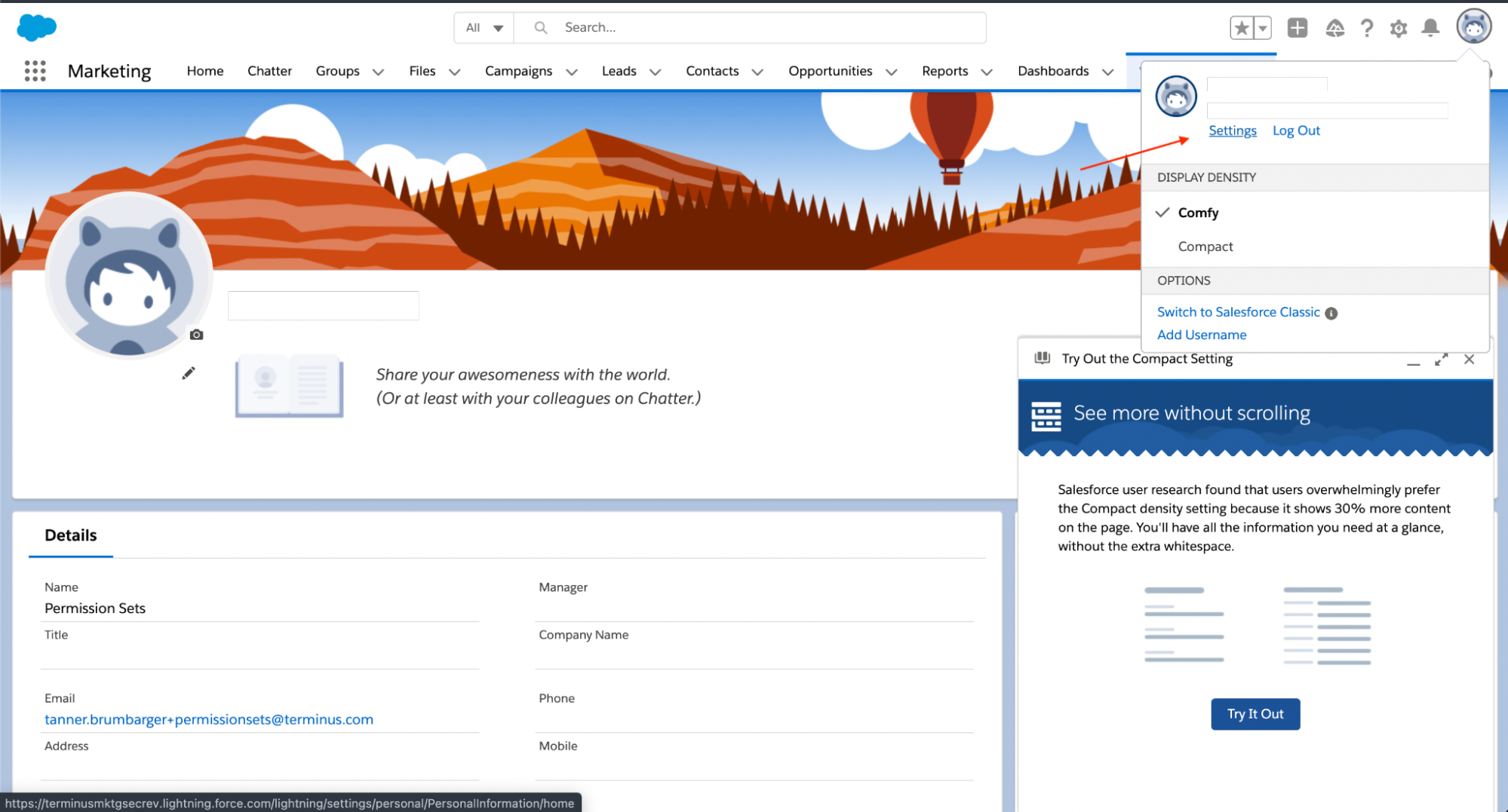Open the Leads tab

619,71
